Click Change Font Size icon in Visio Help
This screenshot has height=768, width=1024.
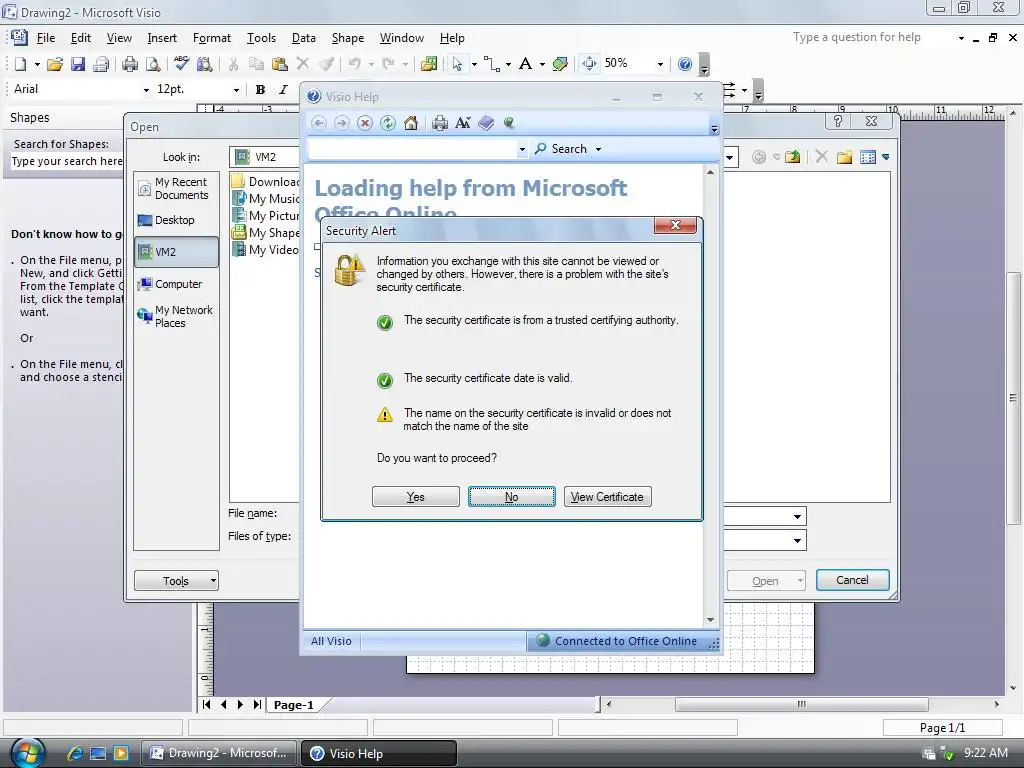(463, 123)
